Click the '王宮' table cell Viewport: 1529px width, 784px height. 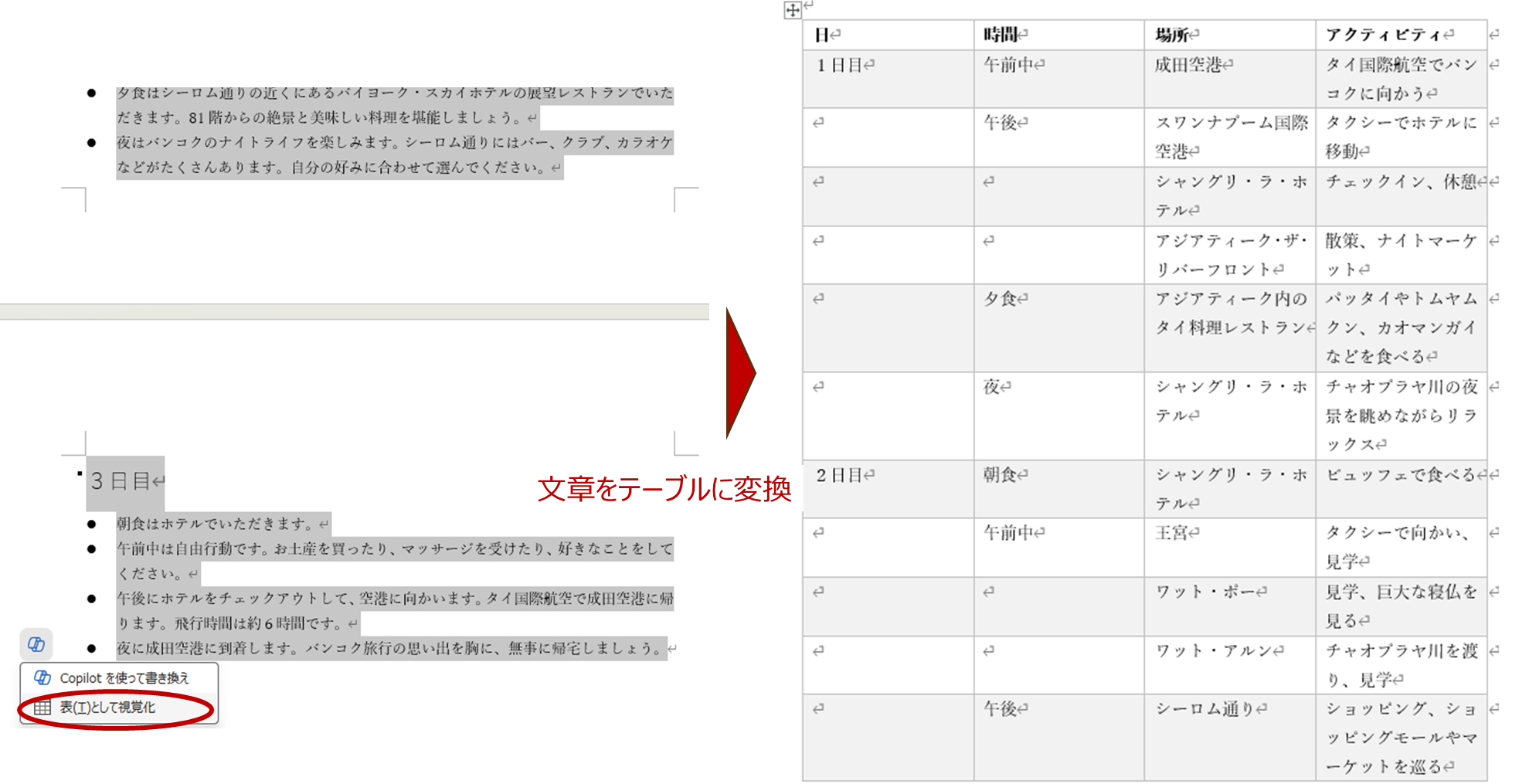[1230, 548]
